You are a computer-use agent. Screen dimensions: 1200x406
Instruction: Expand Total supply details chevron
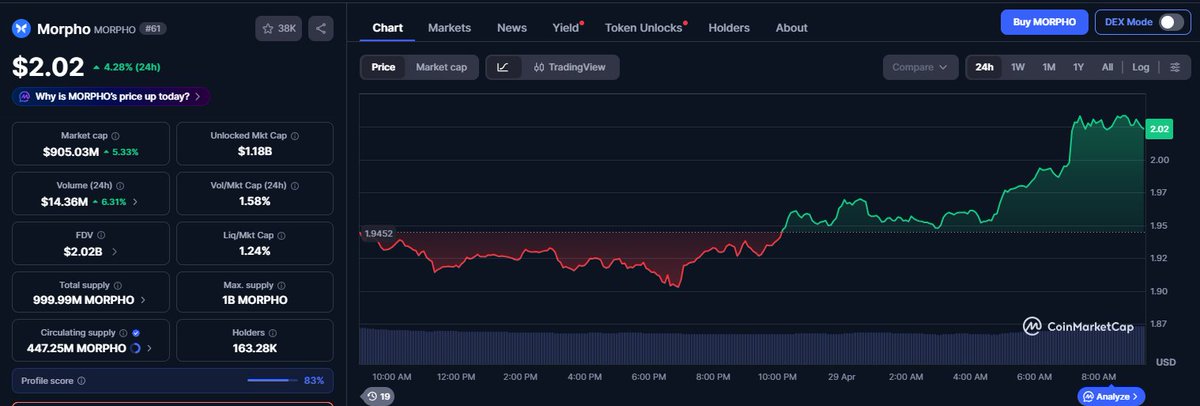pos(143,300)
